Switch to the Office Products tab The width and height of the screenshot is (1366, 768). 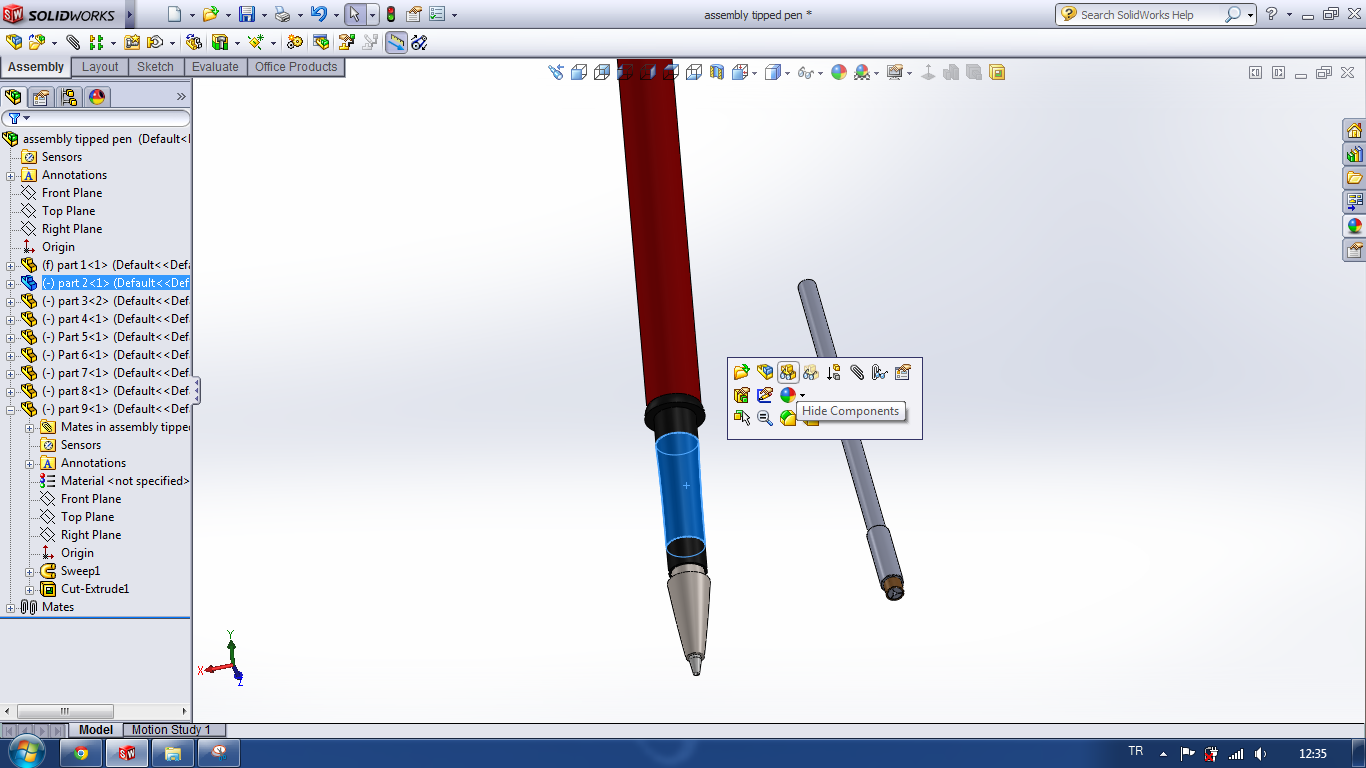click(296, 67)
